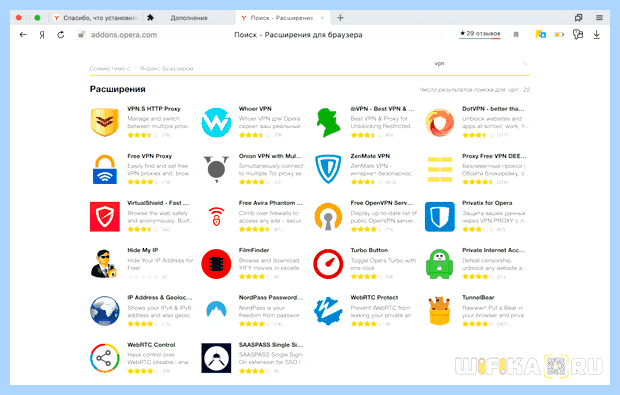620x395 pixels.
Task: Open the Turbo Button gauge icon
Action: pos(328,264)
